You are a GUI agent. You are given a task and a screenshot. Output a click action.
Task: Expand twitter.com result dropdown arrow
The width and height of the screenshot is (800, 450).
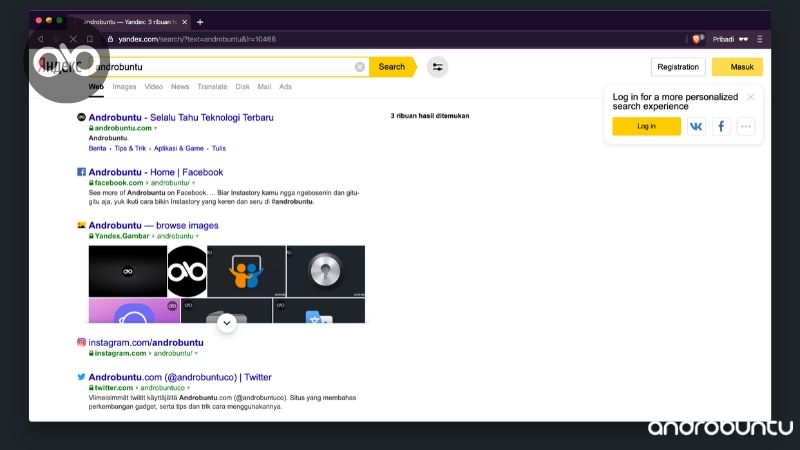click(189, 388)
